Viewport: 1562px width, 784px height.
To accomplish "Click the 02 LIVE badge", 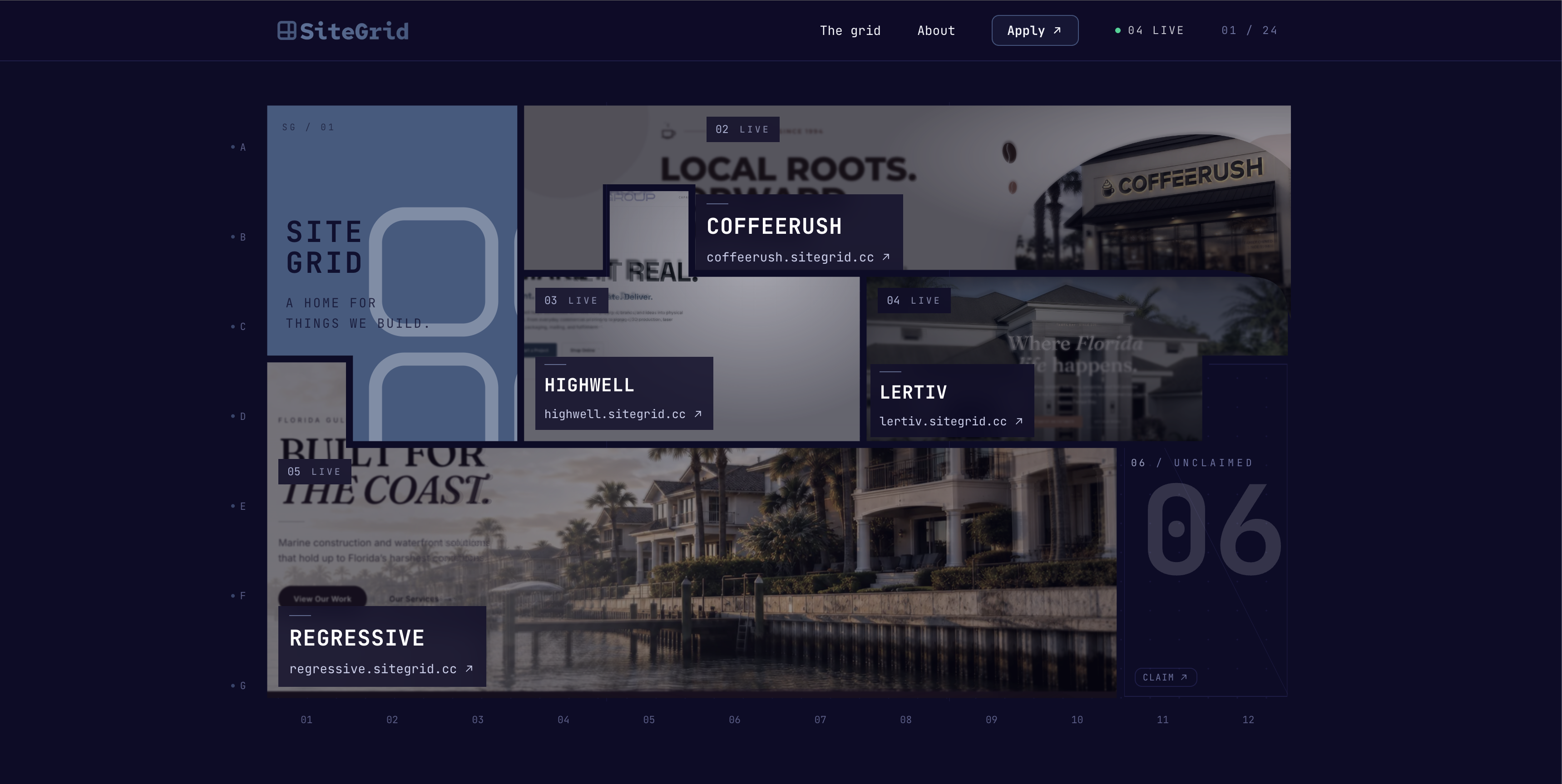I will 743,129.
